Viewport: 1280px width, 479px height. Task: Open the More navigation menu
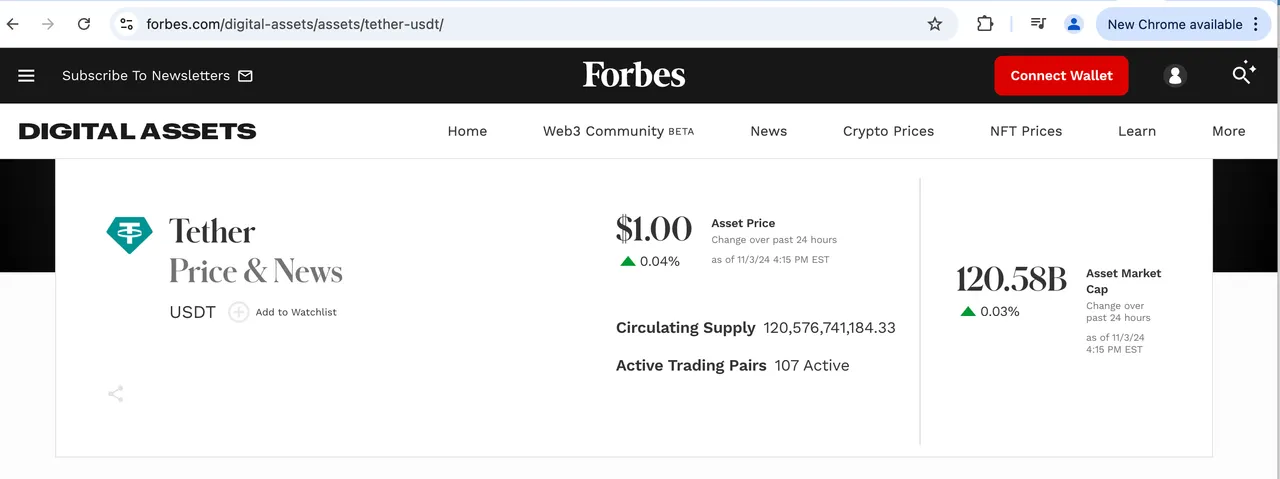1228,131
